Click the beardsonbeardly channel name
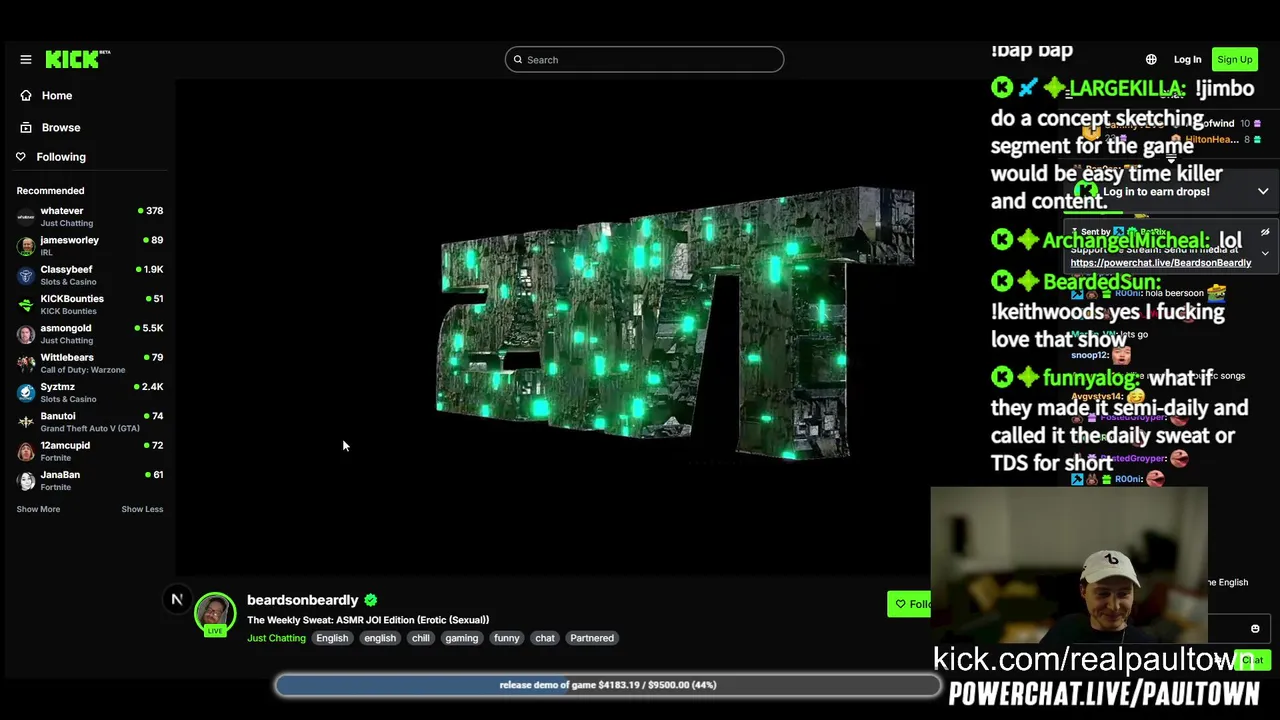1280x720 pixels. tap(302, 600)
